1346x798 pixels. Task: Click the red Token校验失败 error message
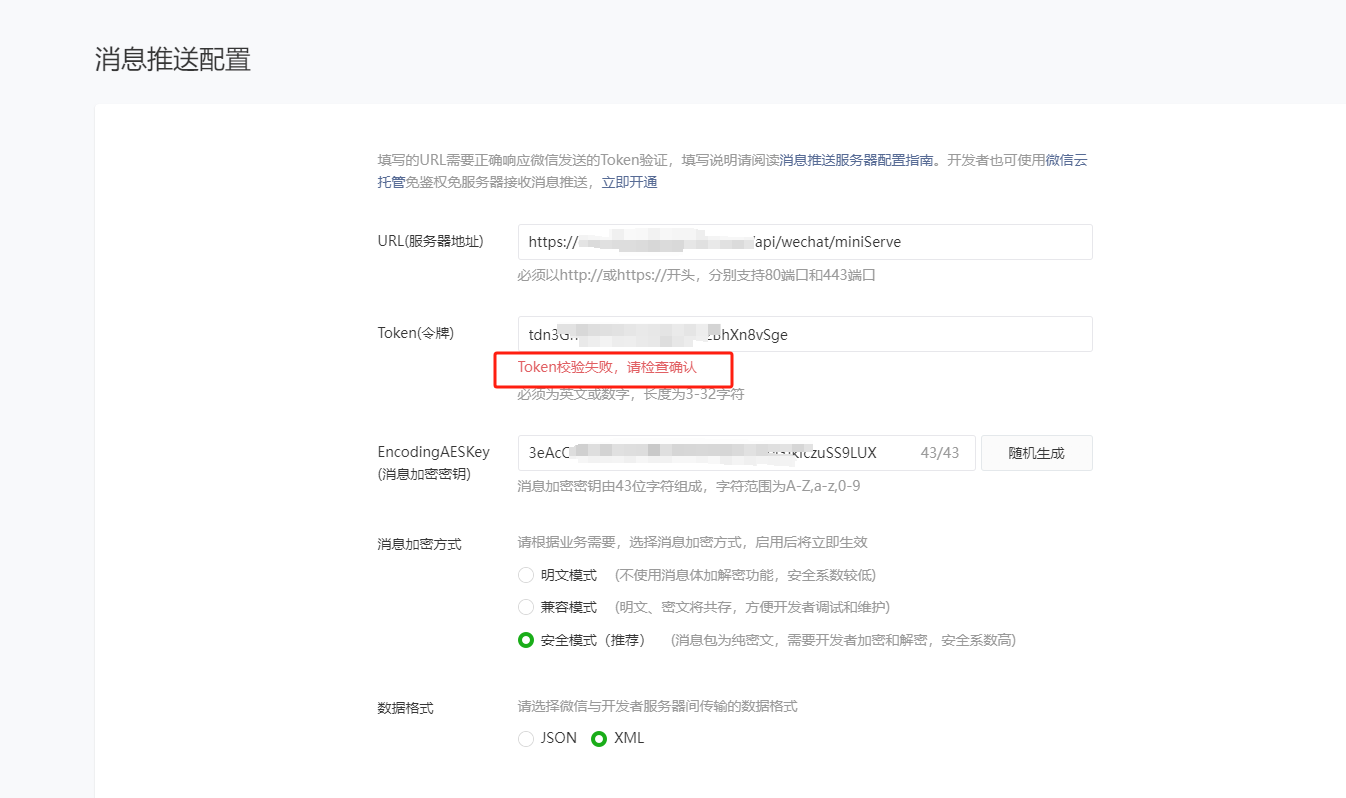pos(607,368)
